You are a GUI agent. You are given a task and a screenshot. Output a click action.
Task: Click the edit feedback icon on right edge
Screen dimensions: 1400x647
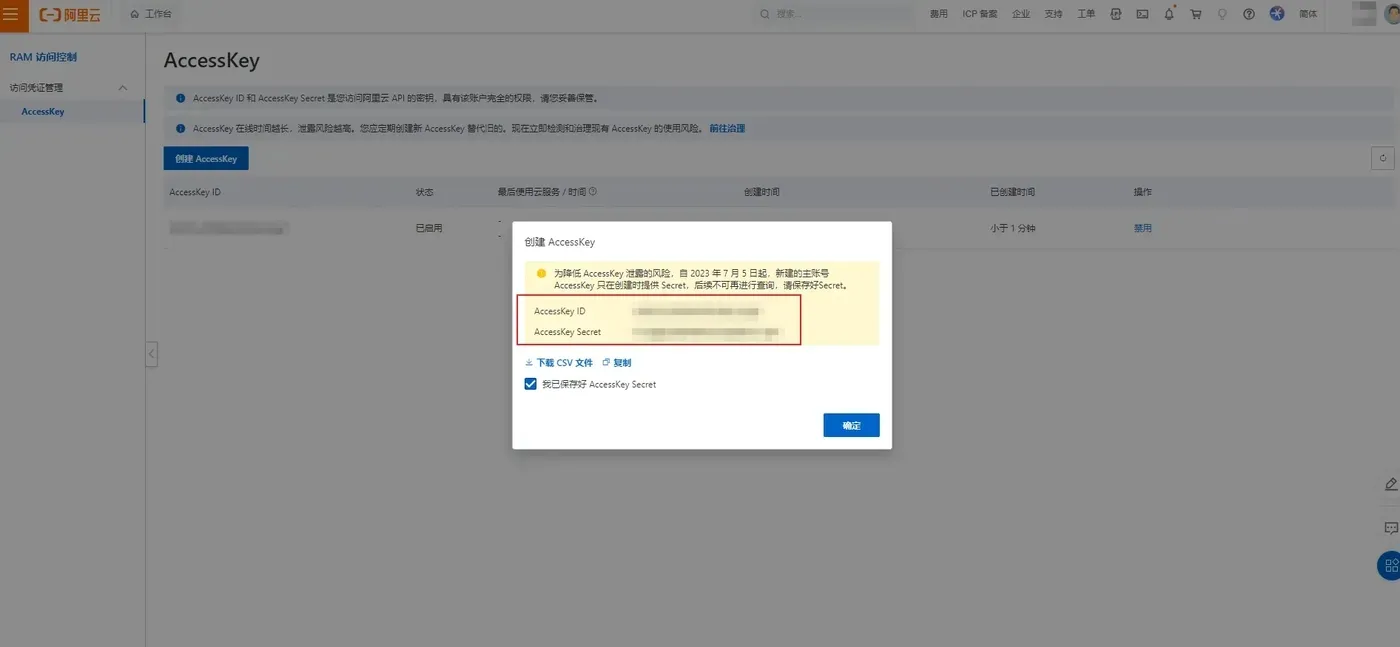(1391, 484)
